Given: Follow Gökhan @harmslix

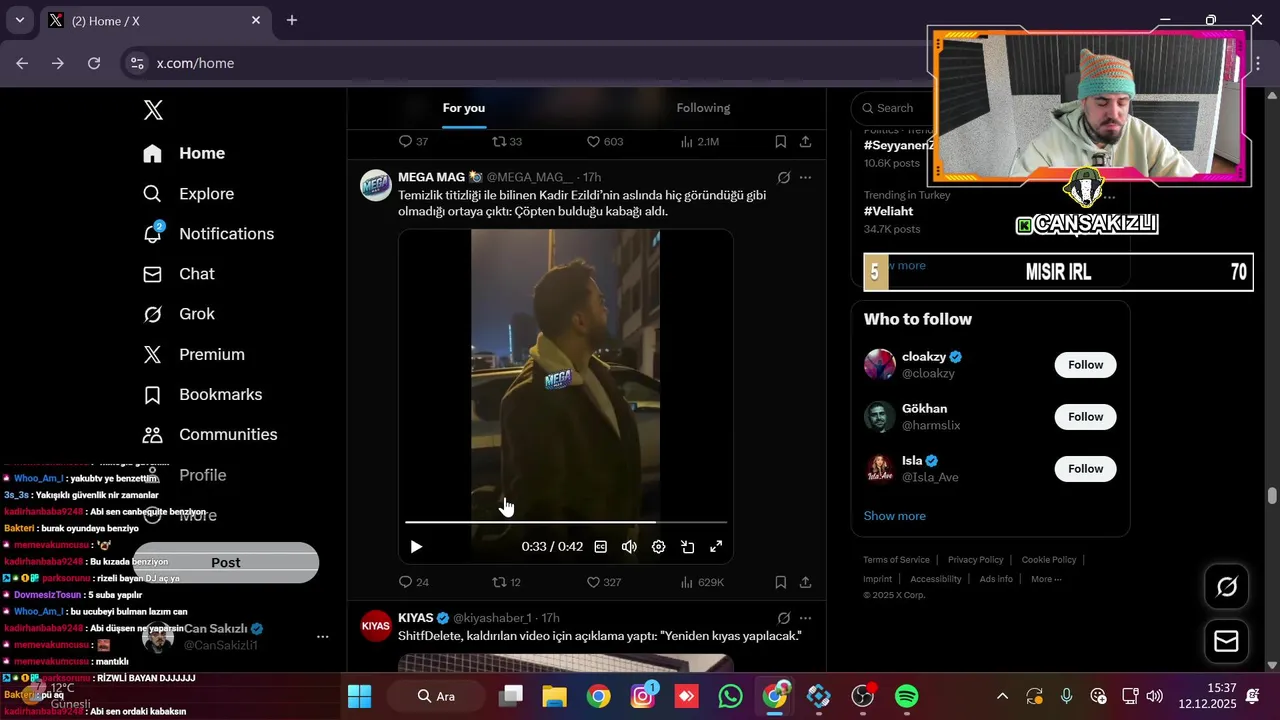Looking at the screenshot, I should coord(1085,417).
